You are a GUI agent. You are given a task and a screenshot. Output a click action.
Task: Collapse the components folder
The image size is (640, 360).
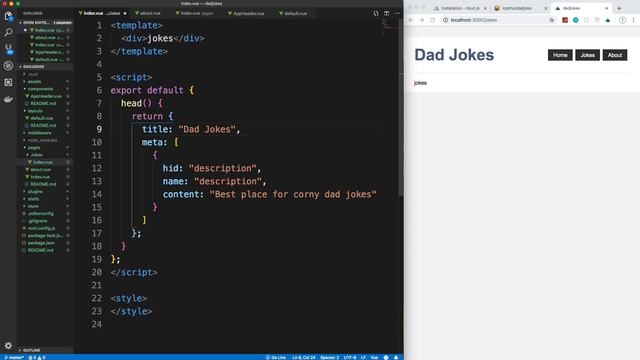[40, 89]
